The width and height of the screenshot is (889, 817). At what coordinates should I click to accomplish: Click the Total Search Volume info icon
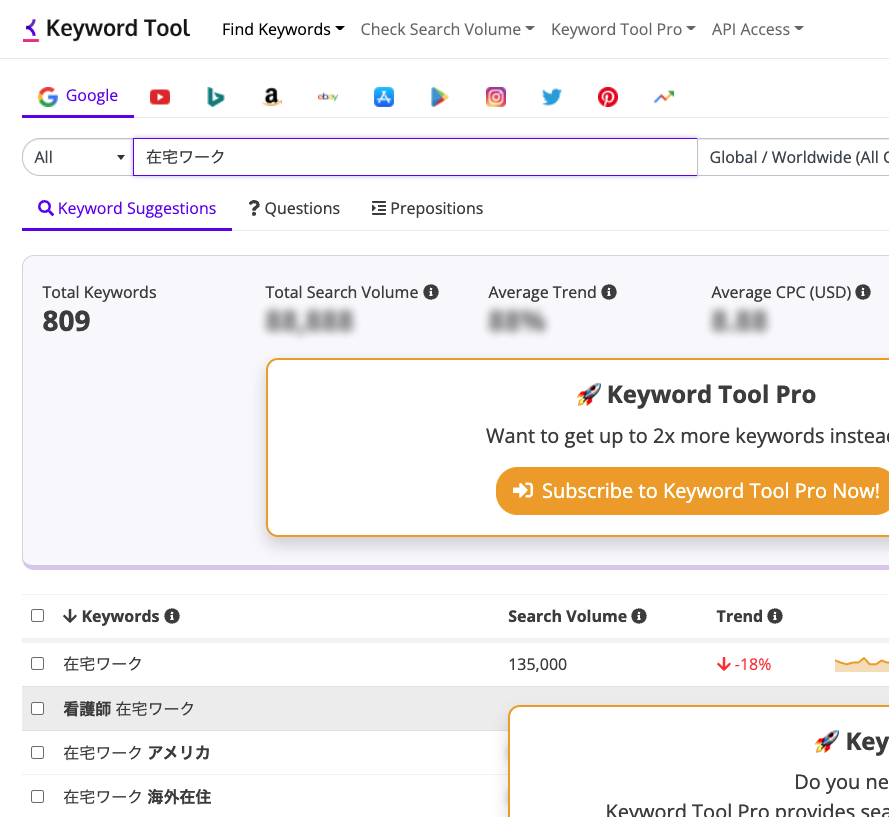(x=431, y=292)
